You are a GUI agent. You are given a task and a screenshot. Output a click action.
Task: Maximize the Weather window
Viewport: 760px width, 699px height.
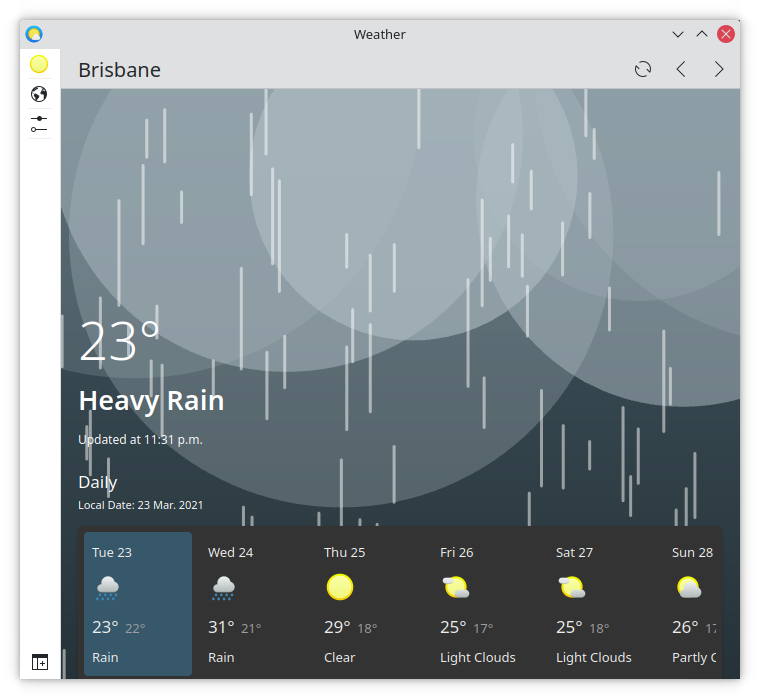[x=702, y=34]
